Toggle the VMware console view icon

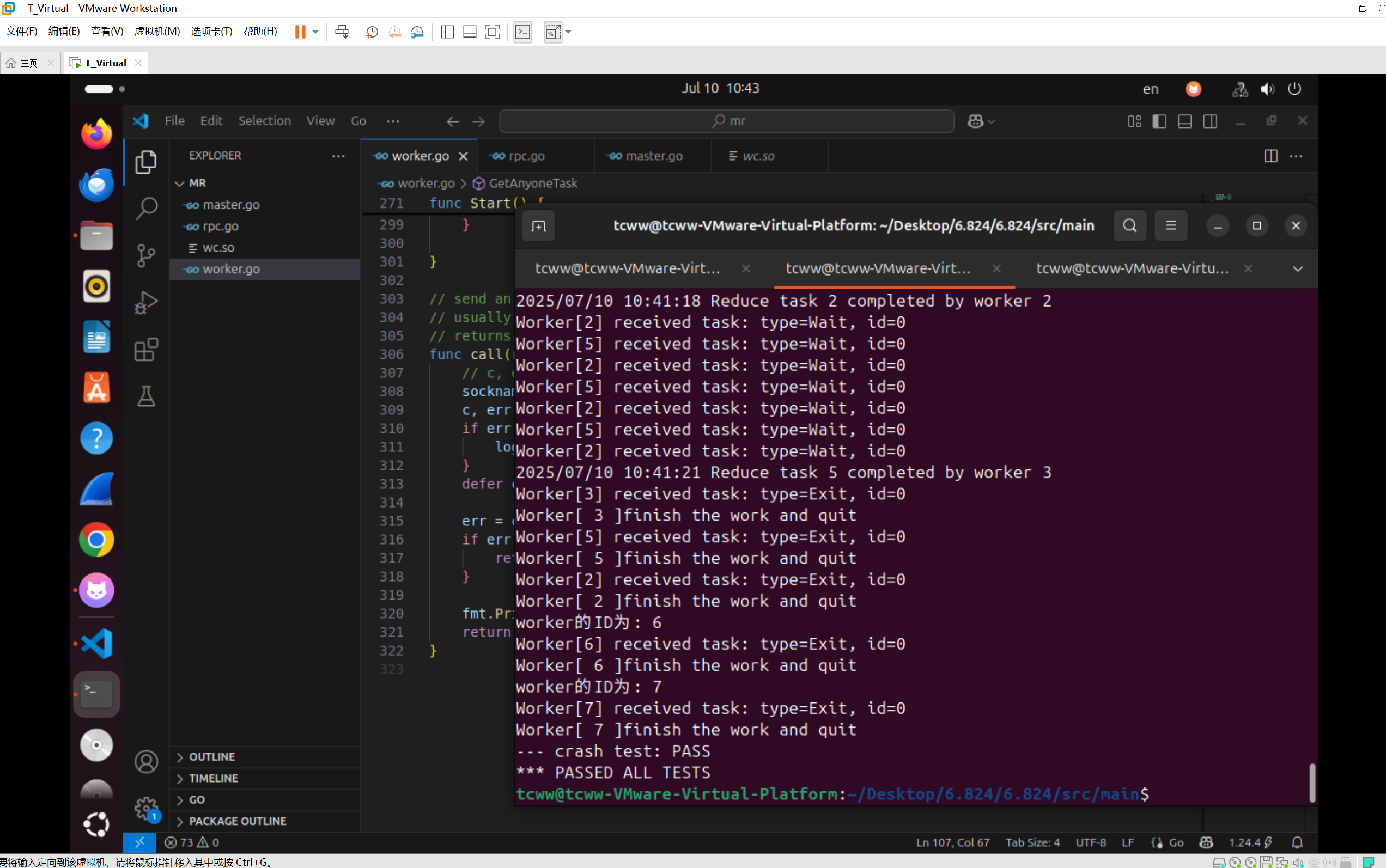click(x=522, y=32)
